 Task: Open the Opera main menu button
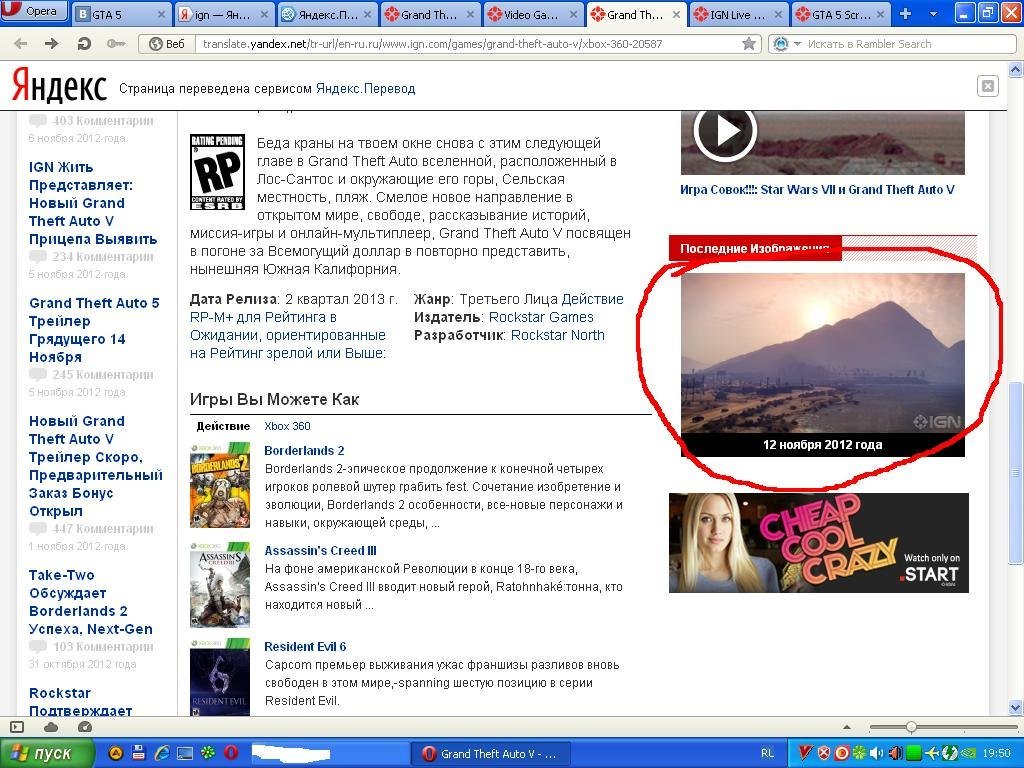tap(35, 12)
